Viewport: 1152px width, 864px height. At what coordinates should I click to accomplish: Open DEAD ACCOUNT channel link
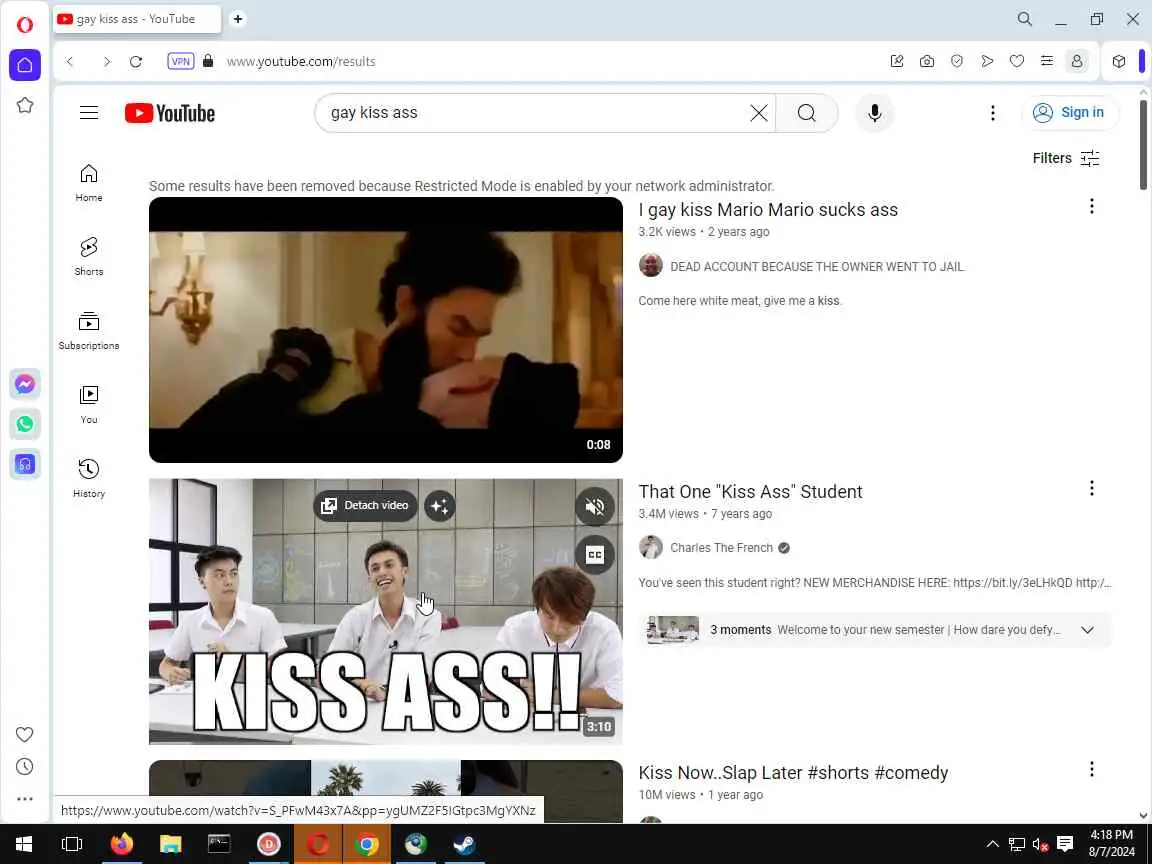(816, 267)
